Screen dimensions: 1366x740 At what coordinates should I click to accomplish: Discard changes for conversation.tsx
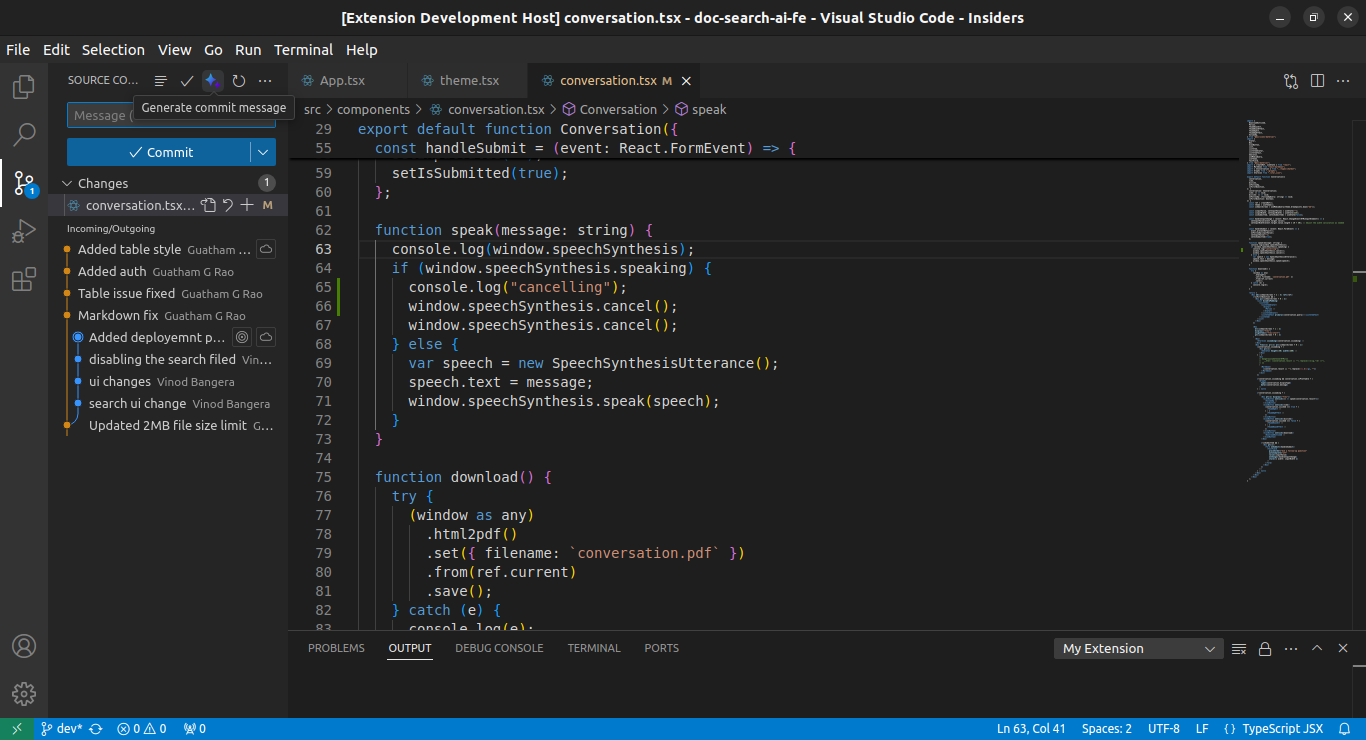228,205
